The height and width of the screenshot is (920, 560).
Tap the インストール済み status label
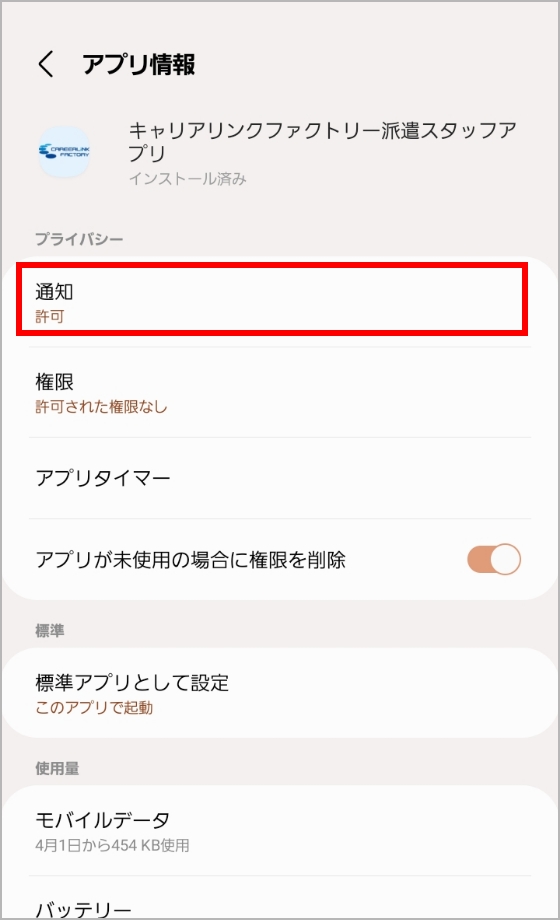coord(187,178)
